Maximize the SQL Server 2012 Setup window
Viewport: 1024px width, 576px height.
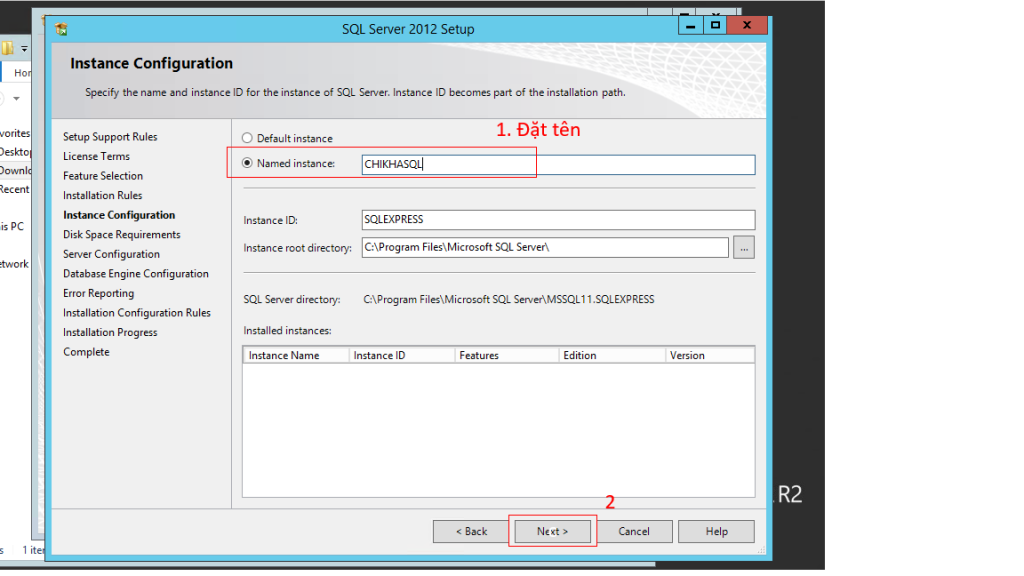[x=715, y=25]
